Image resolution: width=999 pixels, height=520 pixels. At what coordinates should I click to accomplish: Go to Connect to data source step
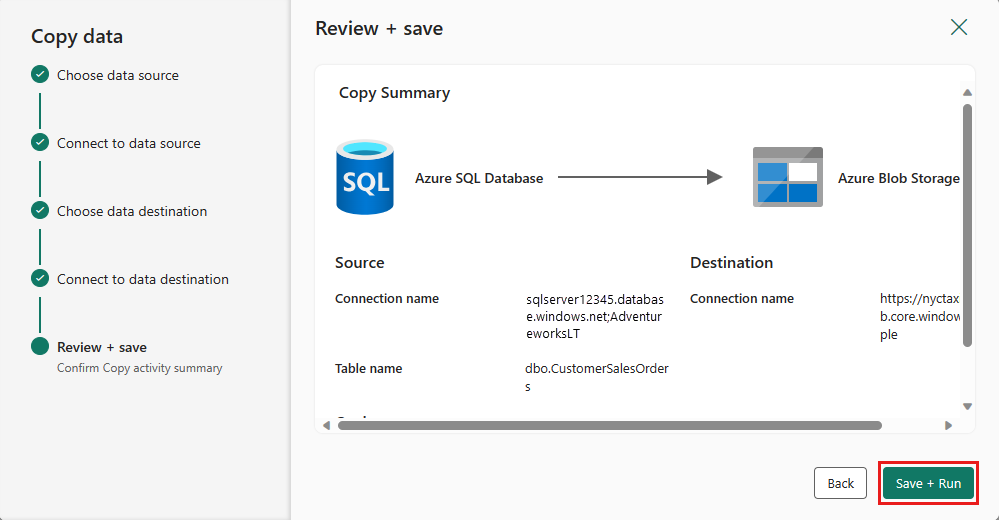coord(129,143)
